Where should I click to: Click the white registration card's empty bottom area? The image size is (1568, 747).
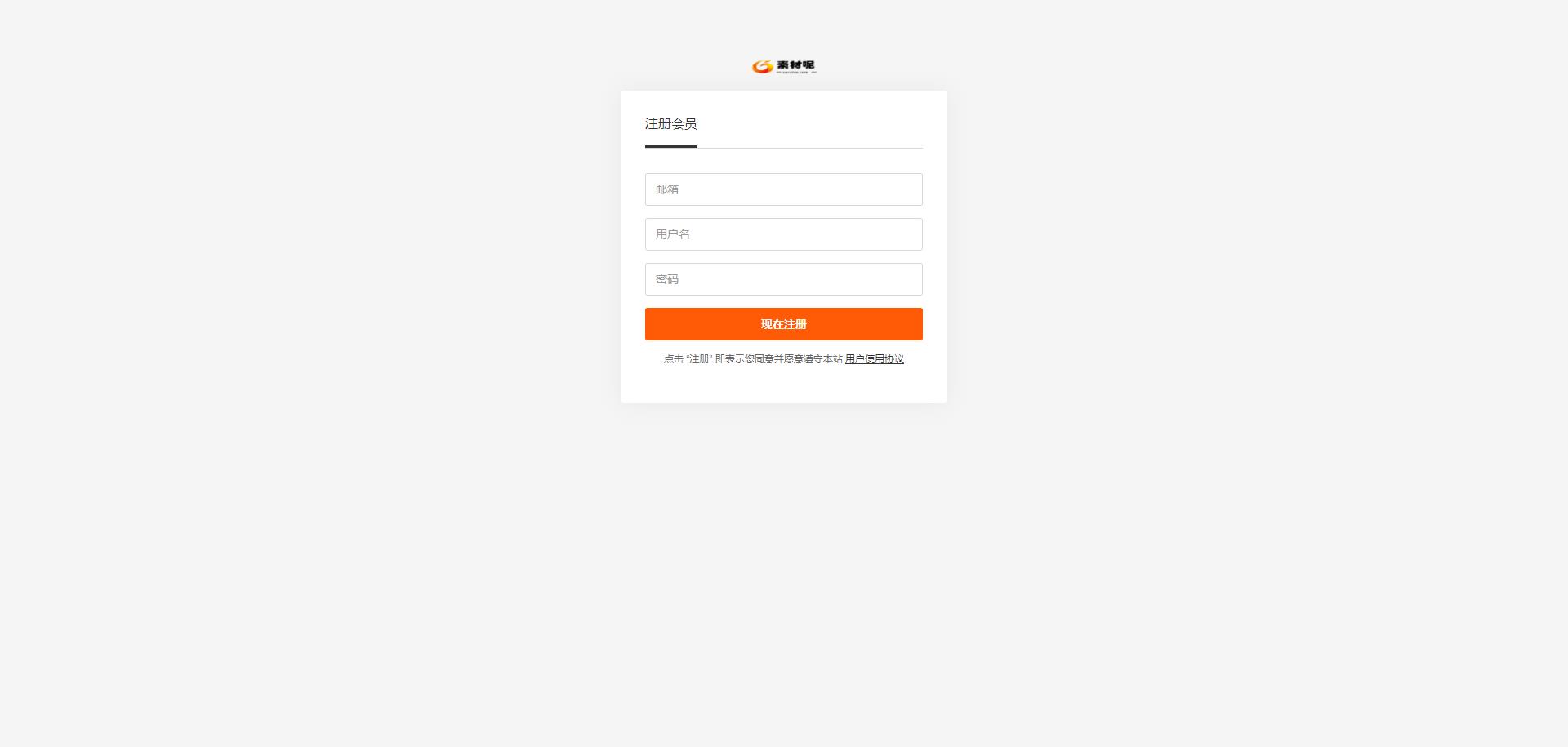pos(784,385)
